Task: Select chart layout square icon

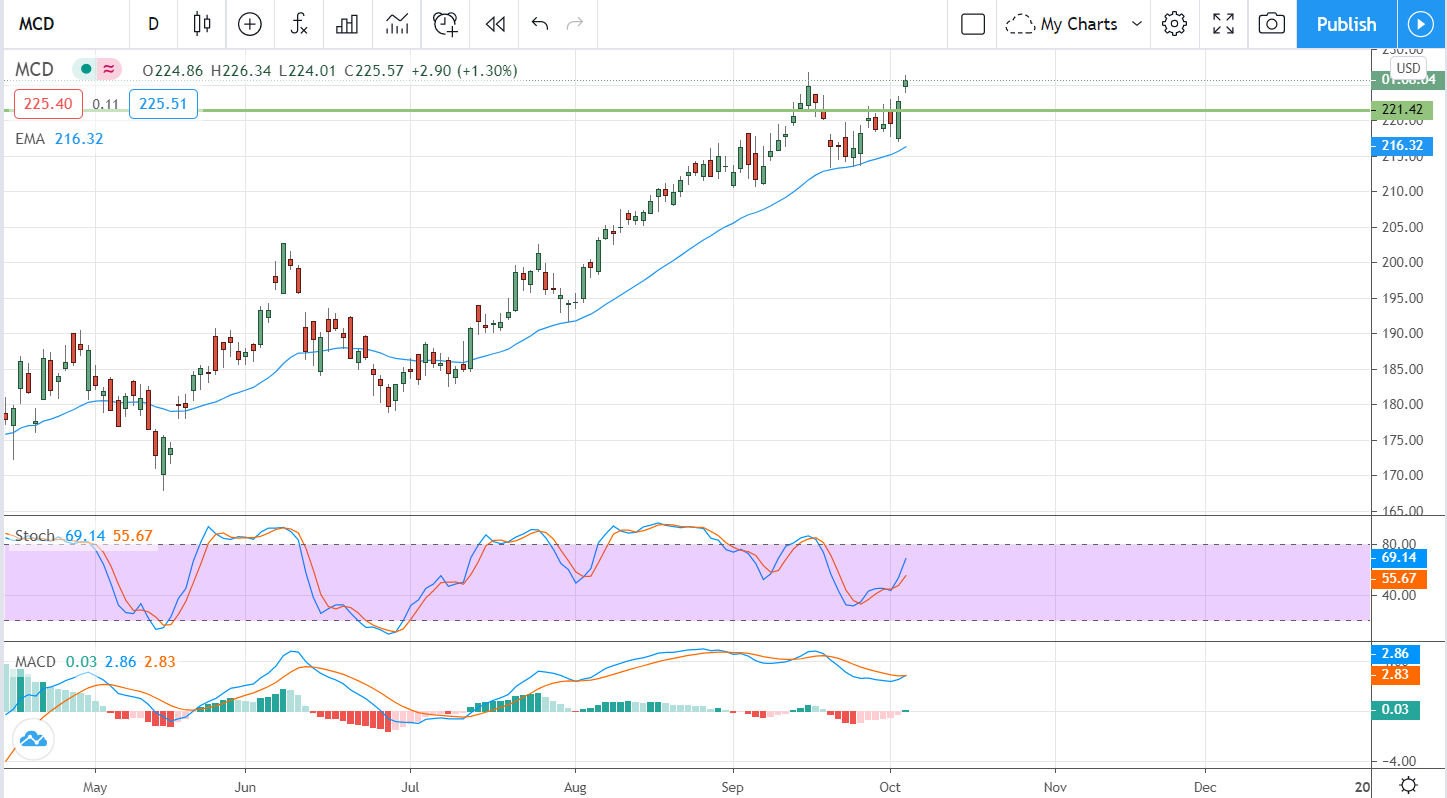Action: pyautogui.click(x=973, y=24)
